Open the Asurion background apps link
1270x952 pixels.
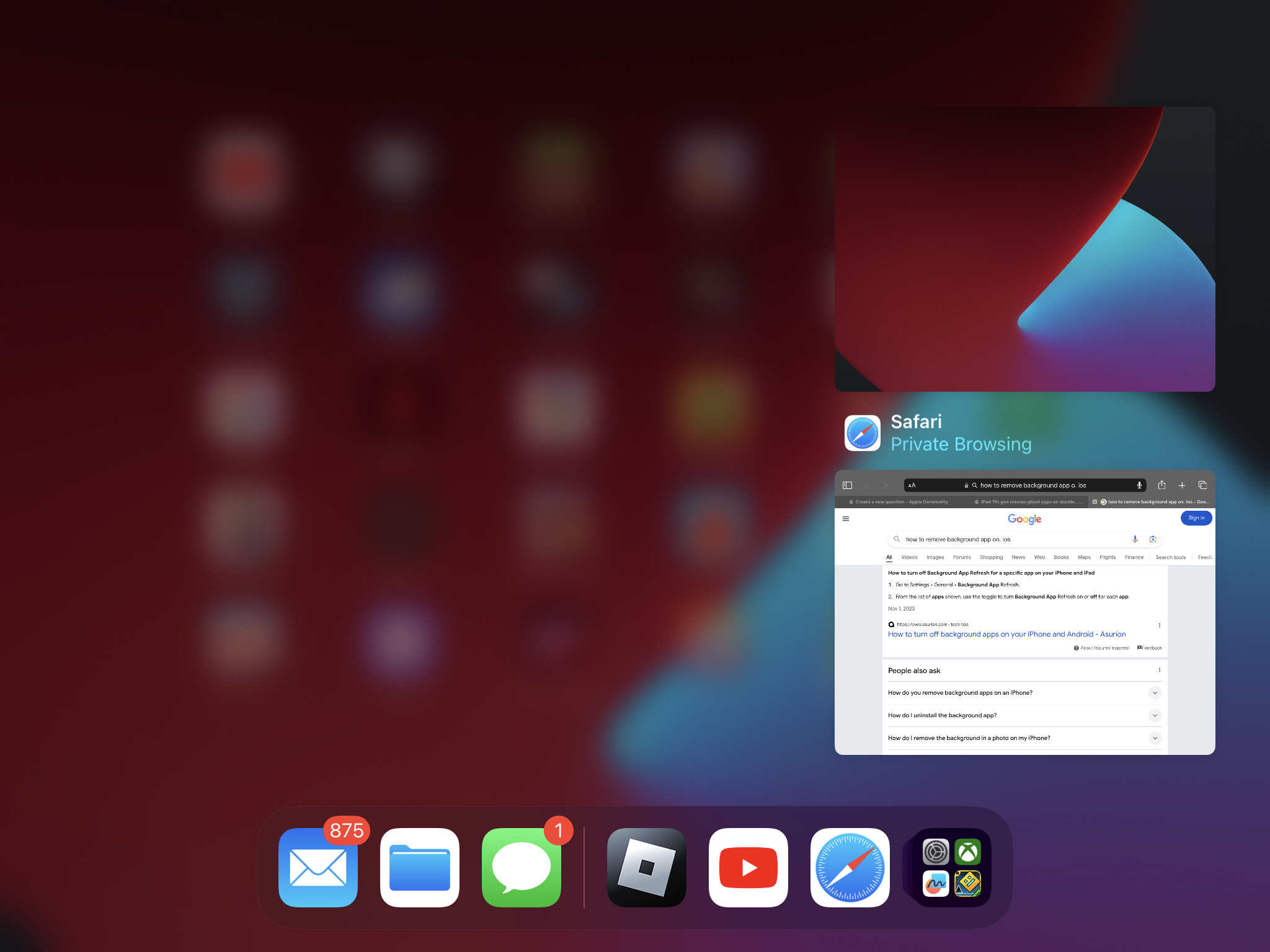(1006, 634)
